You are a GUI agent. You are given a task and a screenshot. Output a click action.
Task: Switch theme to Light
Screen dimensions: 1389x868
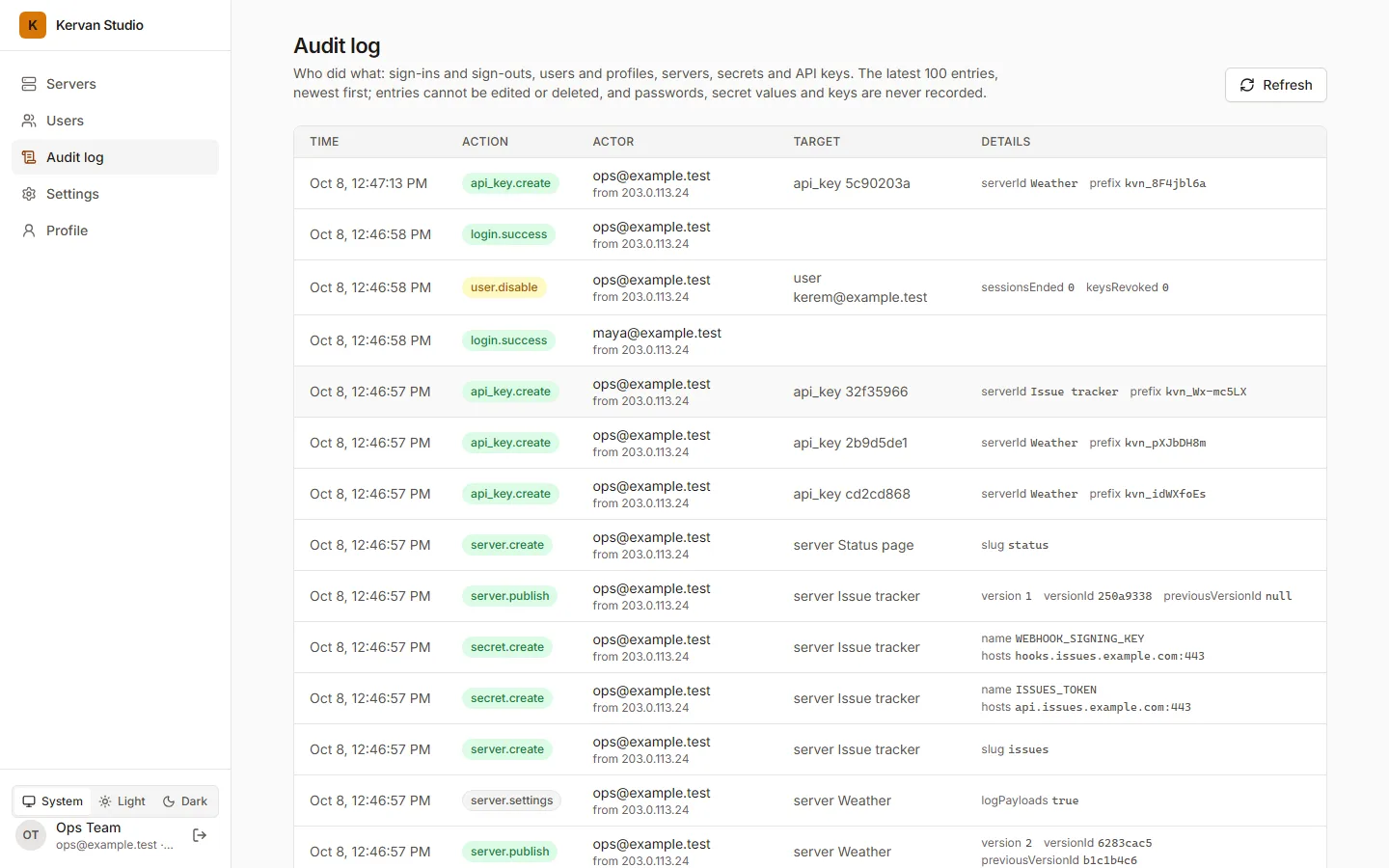[123, 801]
